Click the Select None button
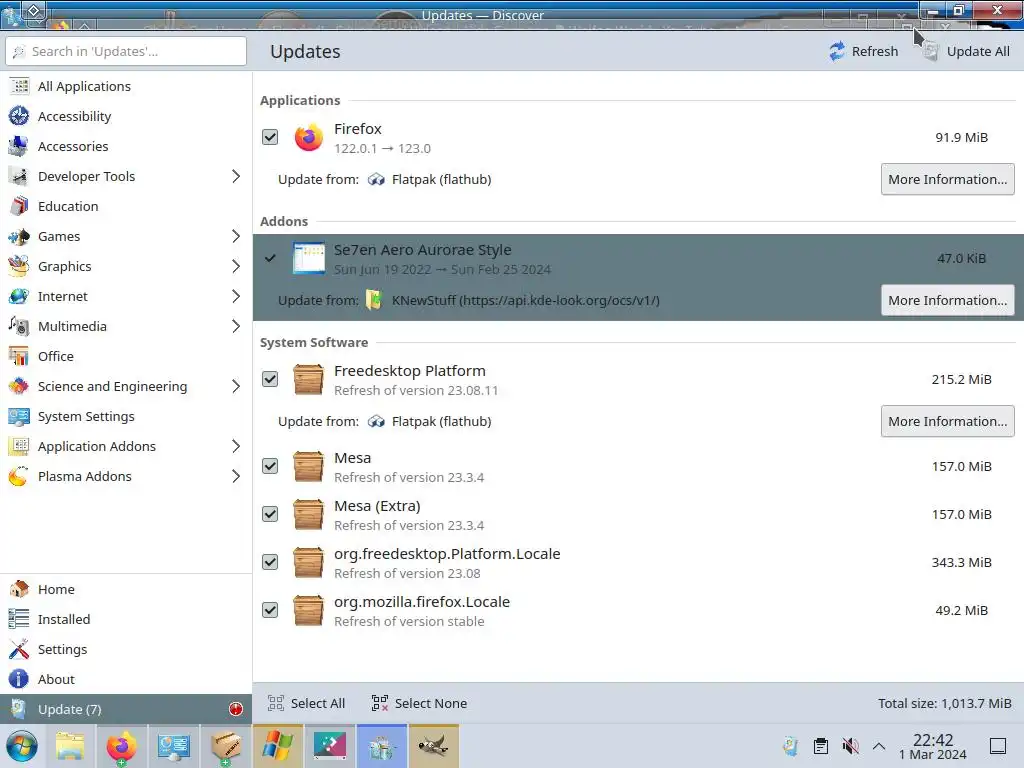This screenshot has width=1024, height=768. (419, 703)
